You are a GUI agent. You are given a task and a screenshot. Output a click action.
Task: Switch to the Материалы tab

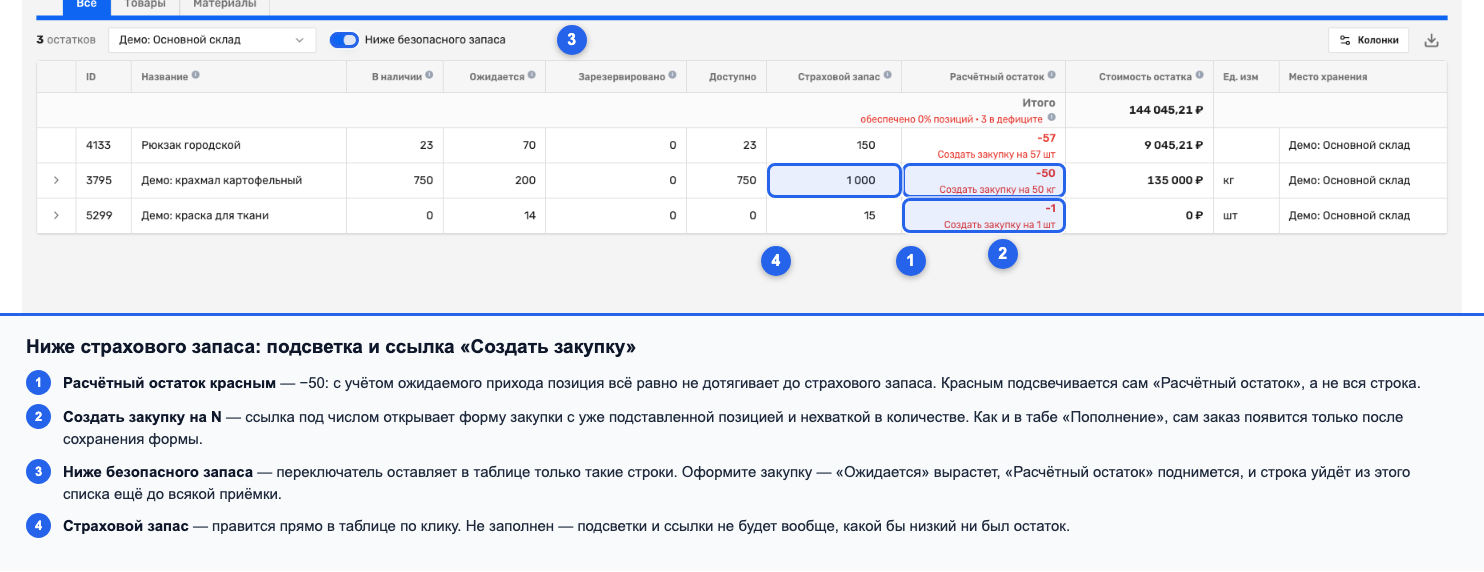pos(224,6)
